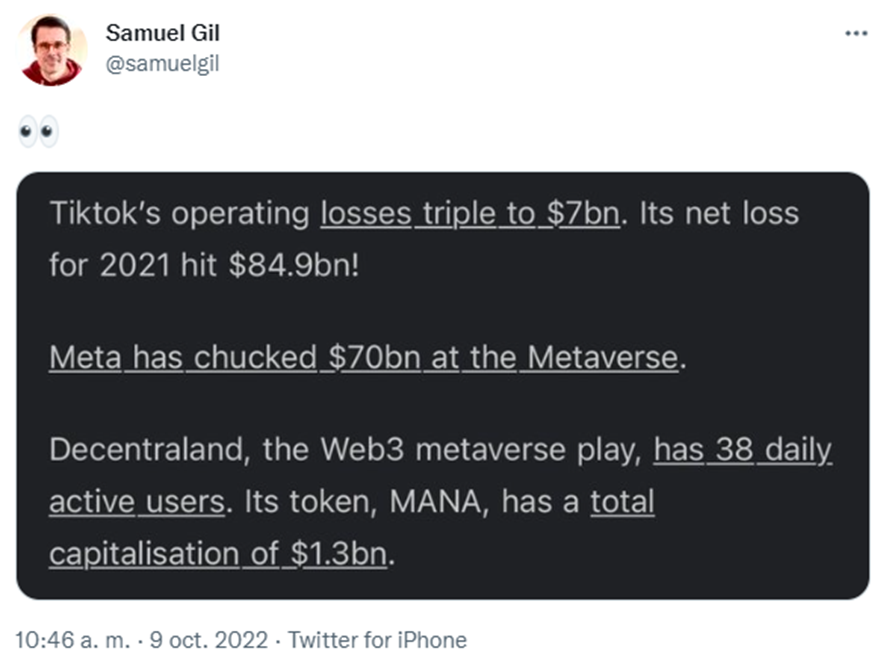This screenshot has width=886, height=666.
Task: Click the eyes emoji in the tweet
Action: (x=39, y=132)
